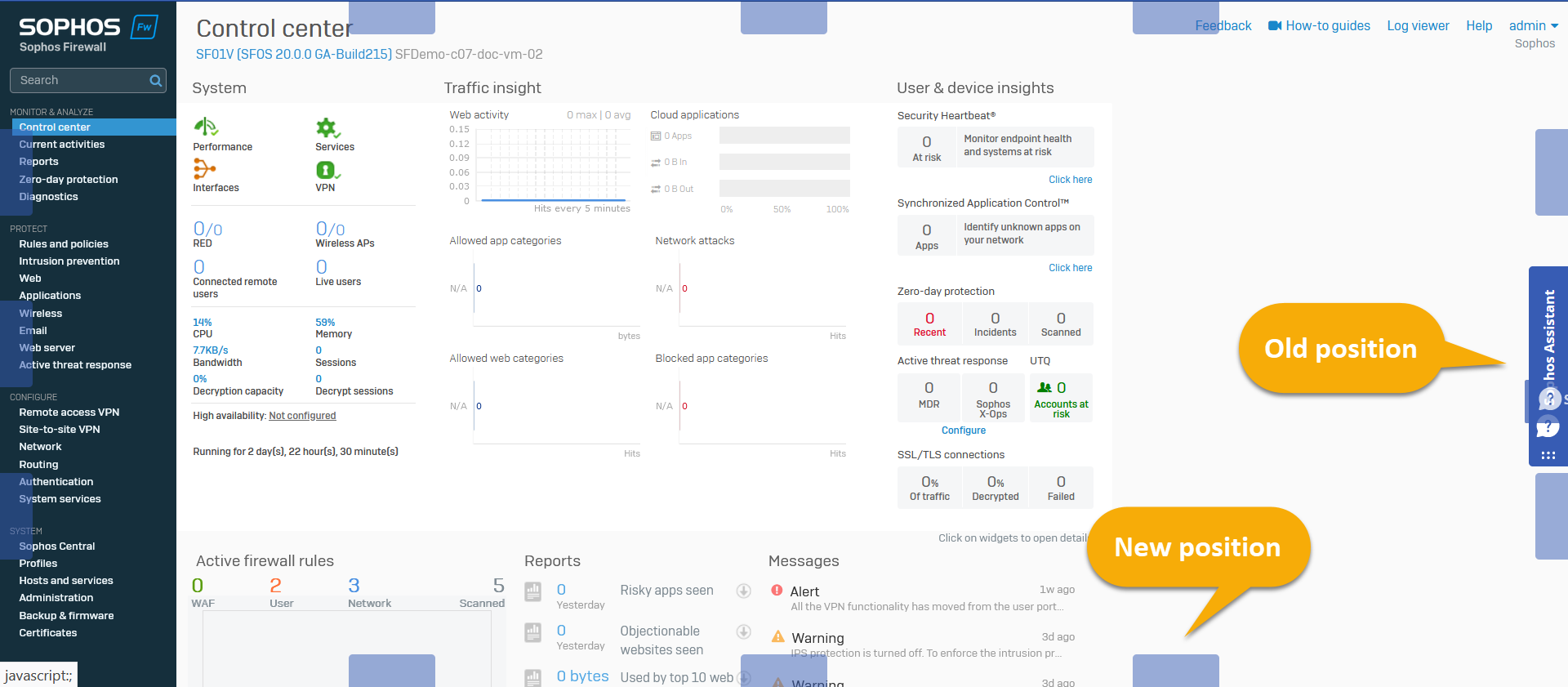Open the Performance system icon
Viewport: 1568px width, 687px height.
pyautogui.click(x=205, y=127)
